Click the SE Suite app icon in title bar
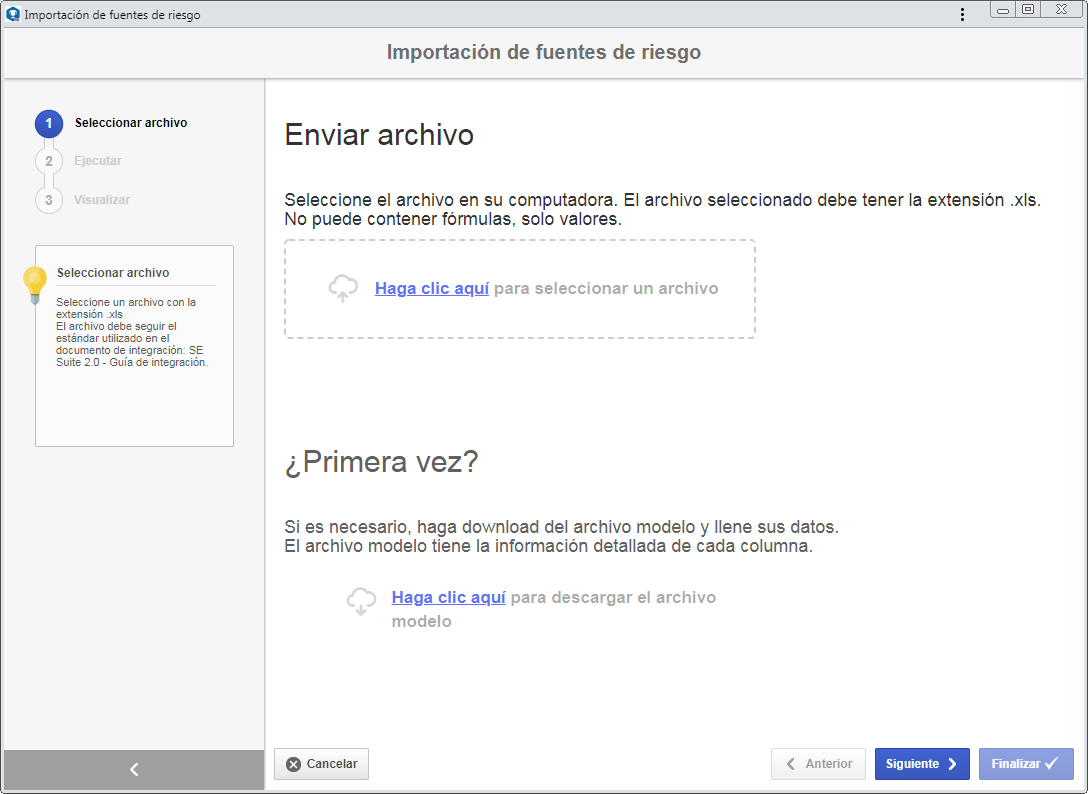Screen dimensions: 1088x794 pyautogui.click(x=12, y=14)
